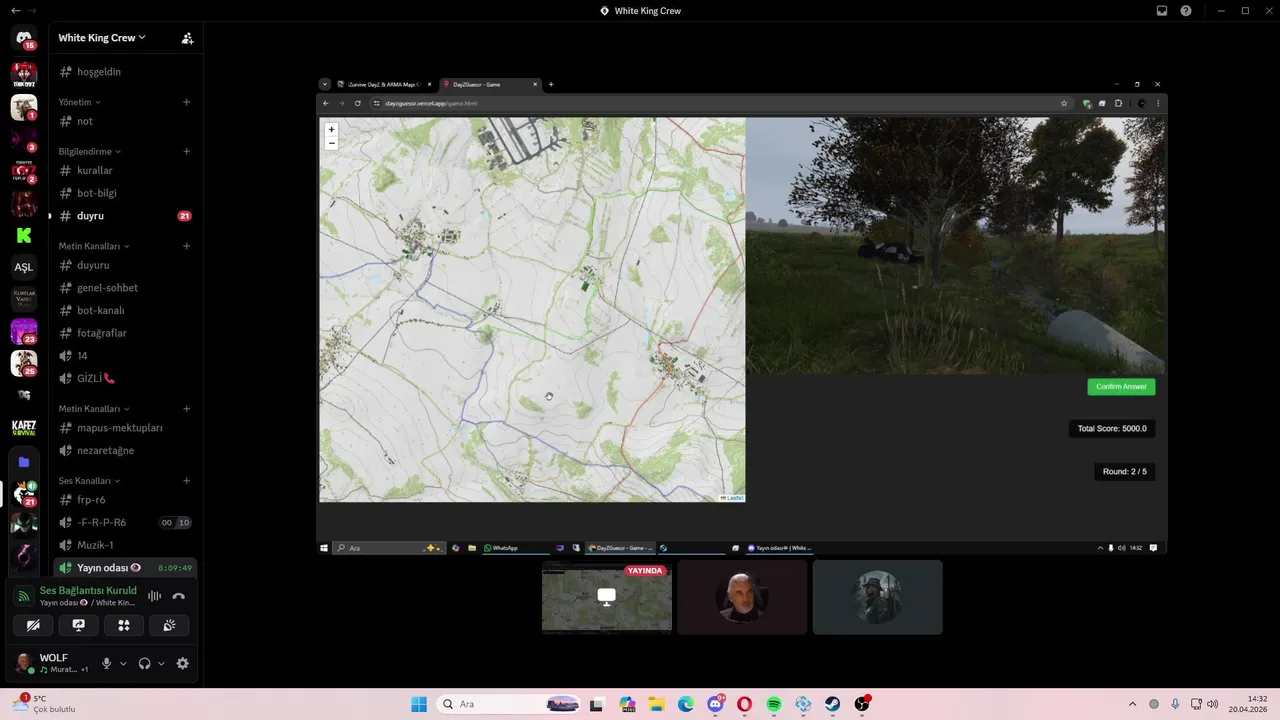Collapse the Metin Kanalları category above mapus-mektupları
The height and width of the screenshot is (720, 1280).
(93, 409)
